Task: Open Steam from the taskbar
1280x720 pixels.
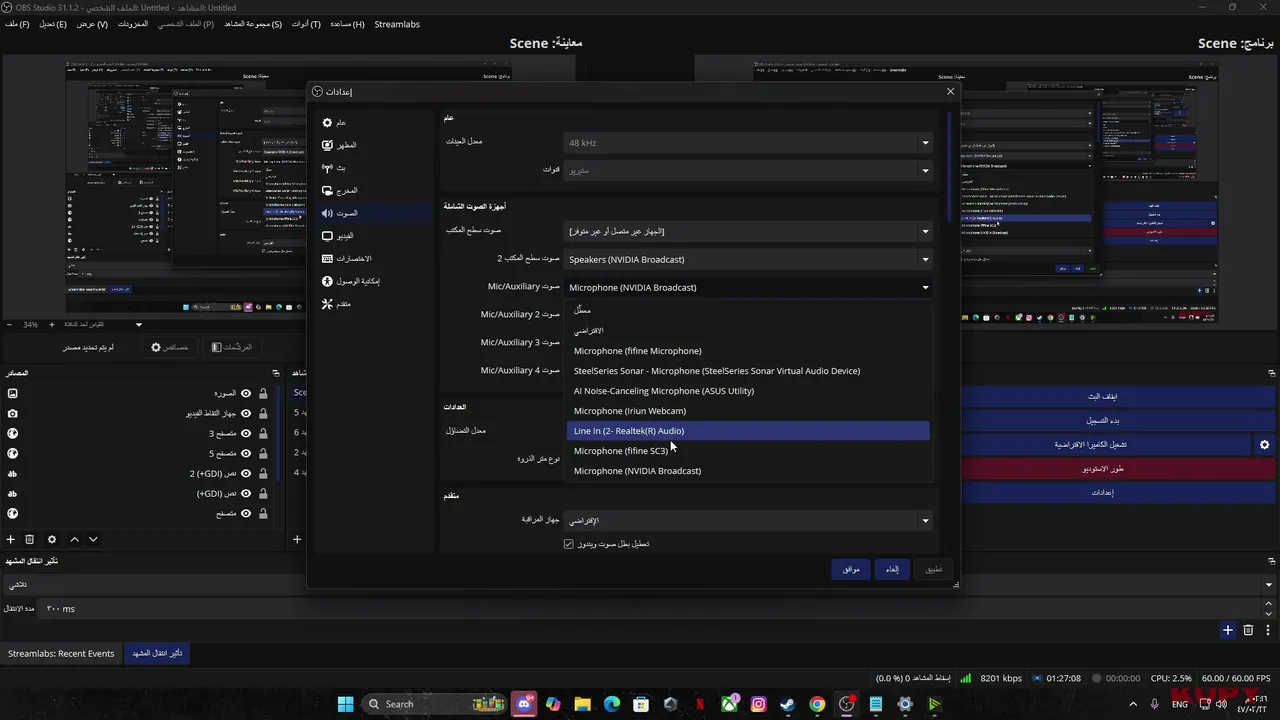Action: (788, 704)
